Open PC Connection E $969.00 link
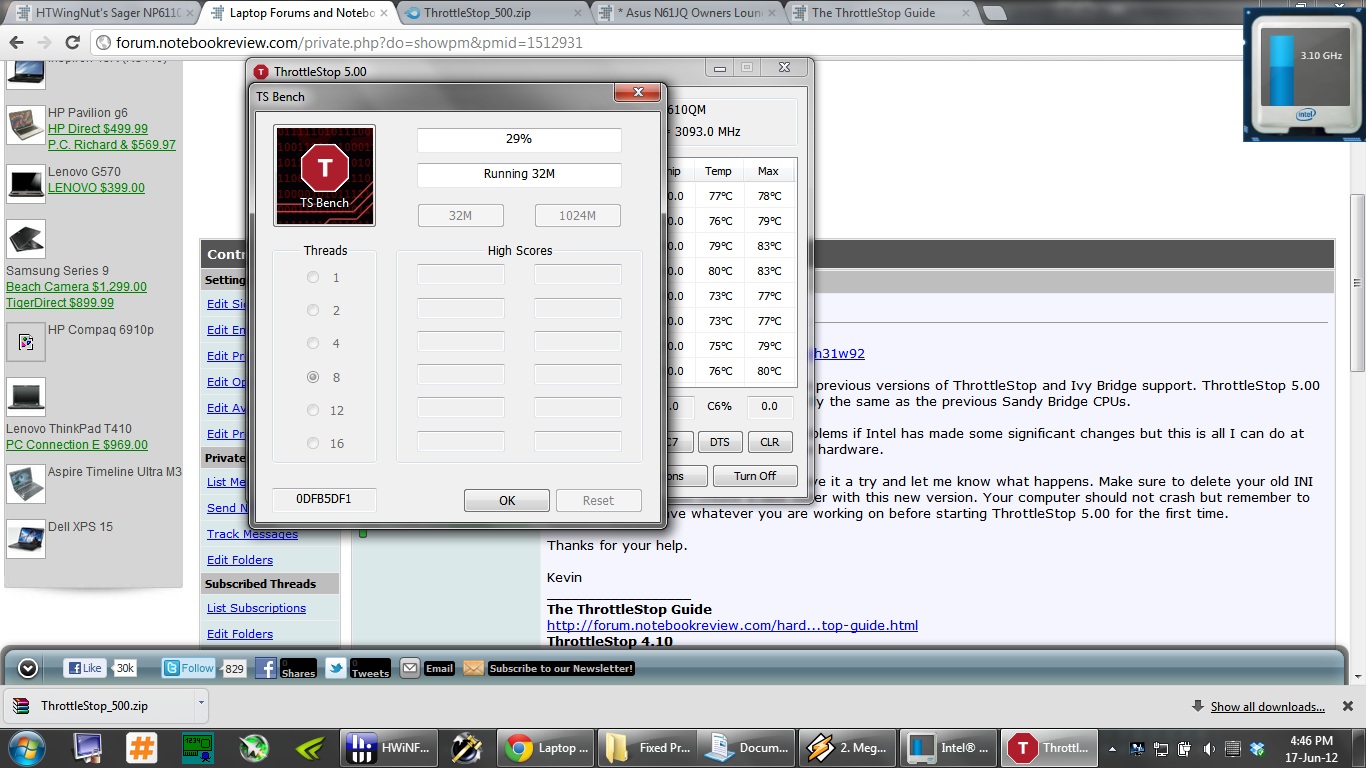 (77, 445)
